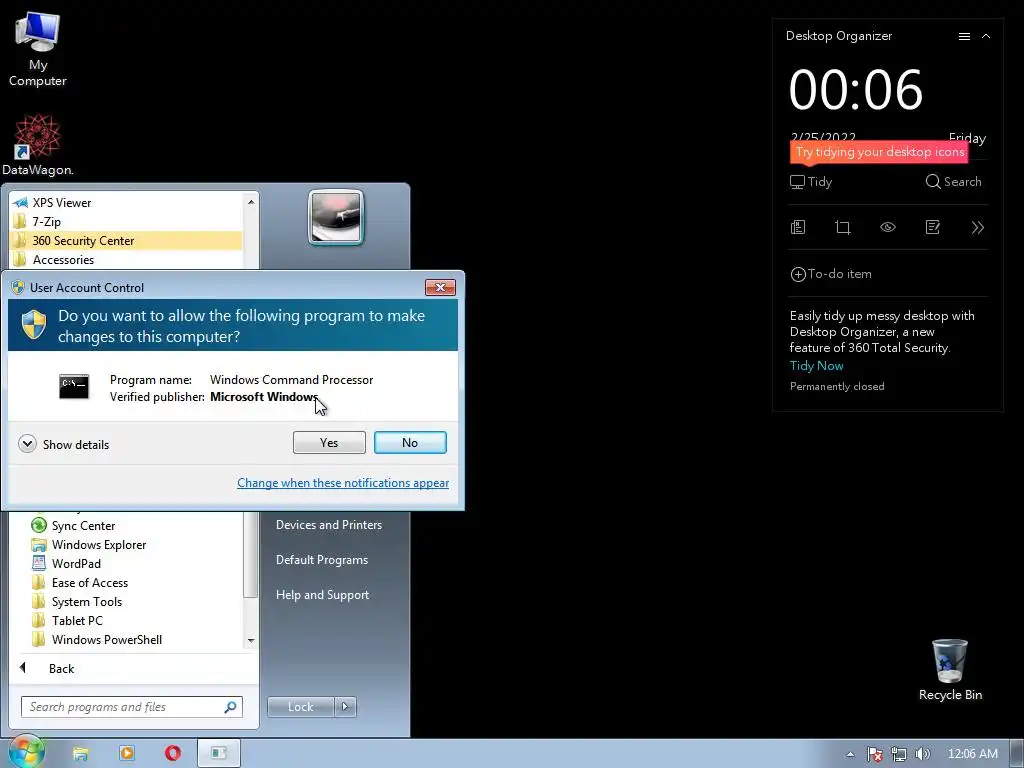Expand the 7-Zip folder
The height and width of the screenshot is (768, 1024).
click(126, 221)
